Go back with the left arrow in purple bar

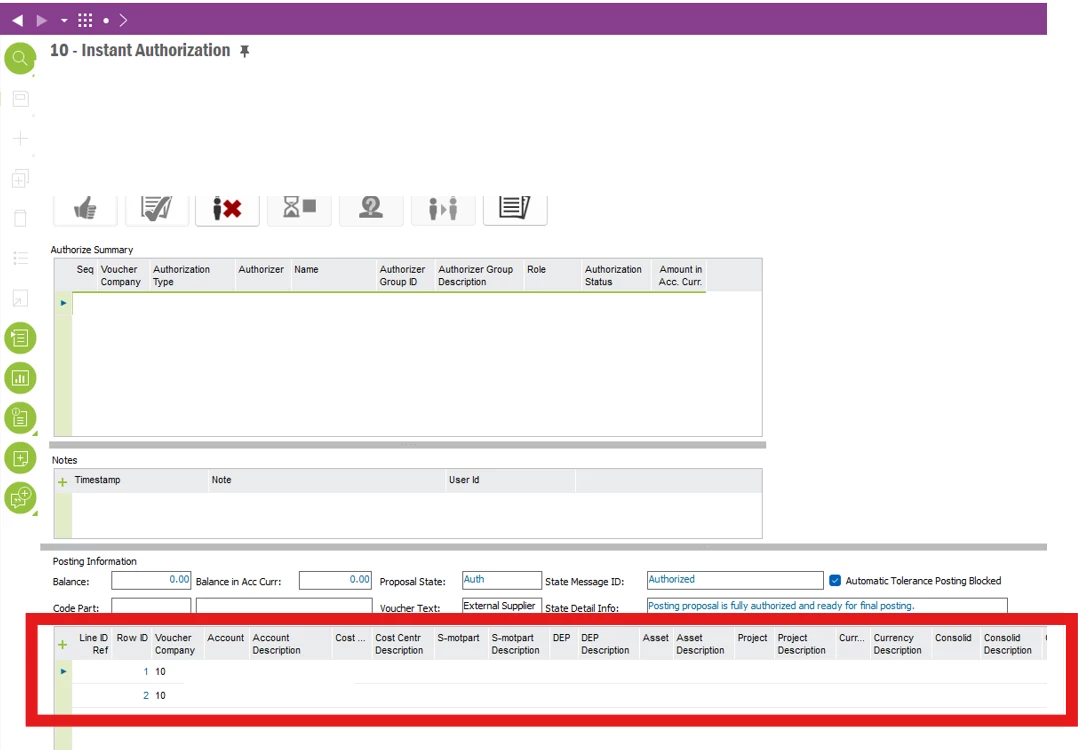pyautogui.click(x=18, y=20)
